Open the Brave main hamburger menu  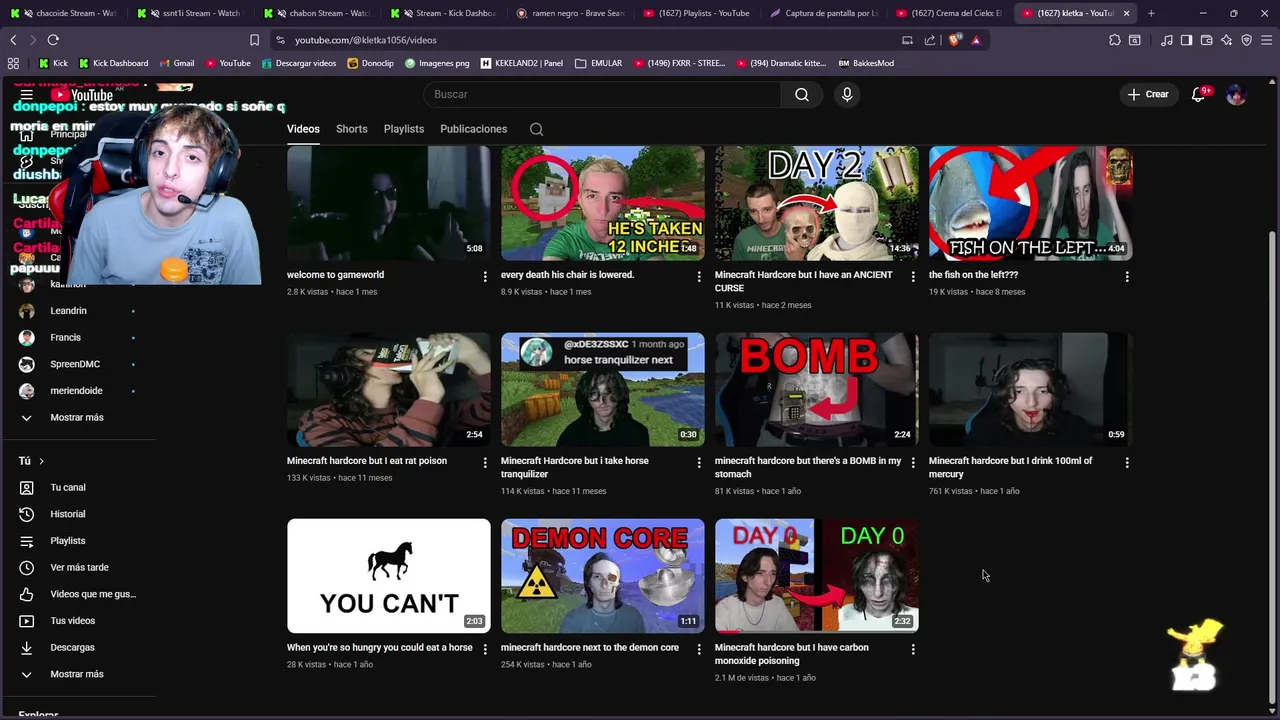coord(1267,40)
